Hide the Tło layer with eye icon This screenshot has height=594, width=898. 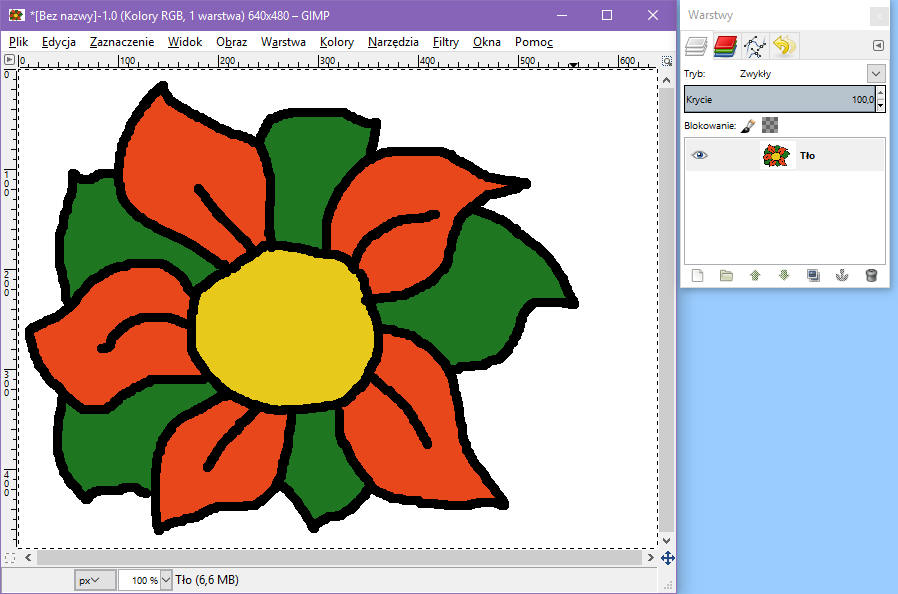[x=699, y=155]
